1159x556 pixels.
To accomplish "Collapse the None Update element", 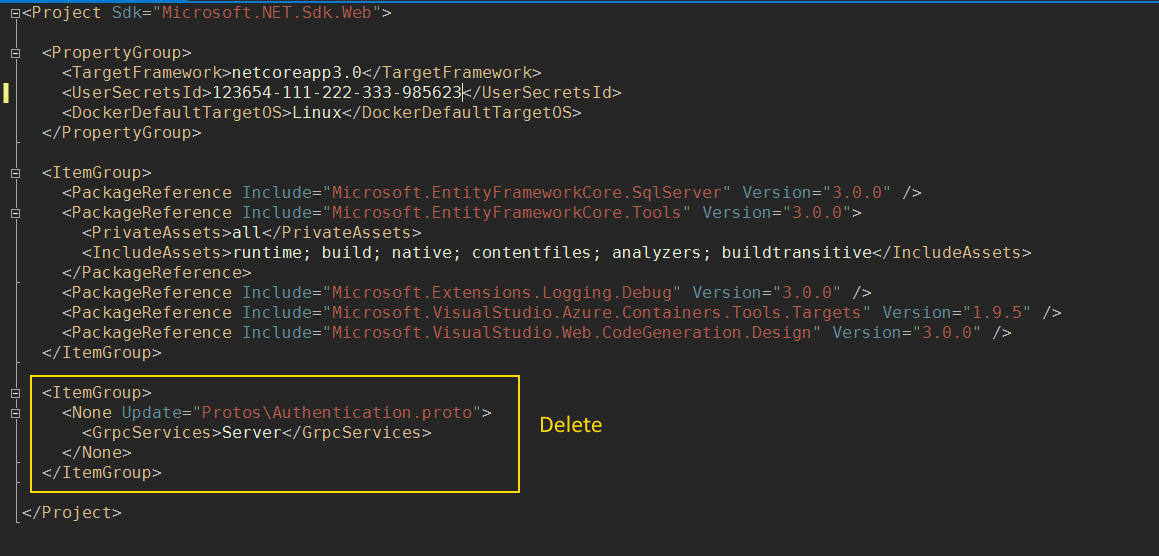I will pos(15,413).
